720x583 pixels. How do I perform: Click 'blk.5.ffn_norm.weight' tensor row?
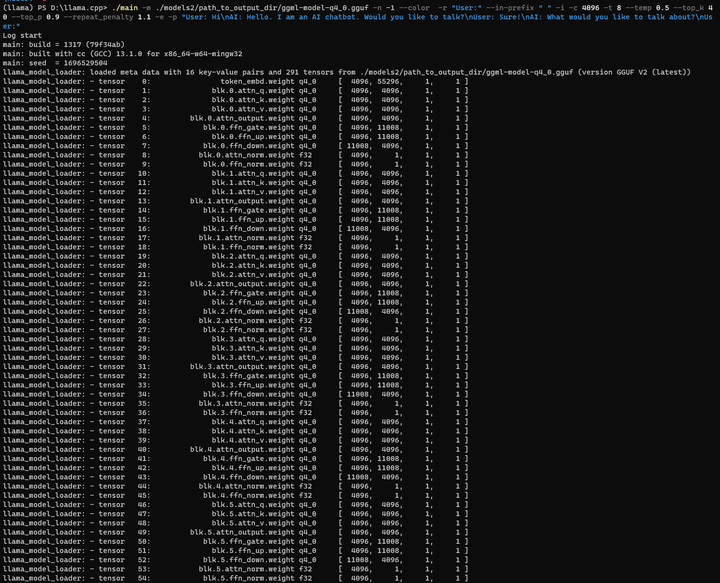click(235, 578)
